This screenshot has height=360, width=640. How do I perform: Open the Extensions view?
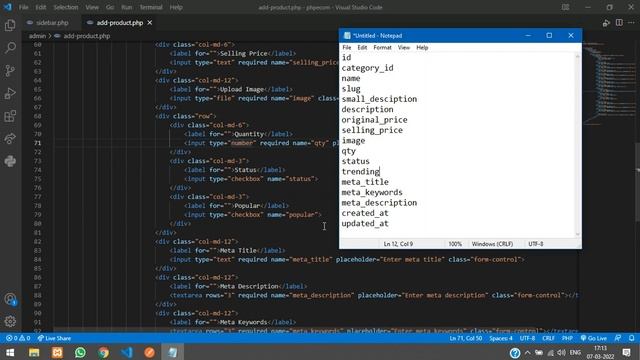(10, 116)
